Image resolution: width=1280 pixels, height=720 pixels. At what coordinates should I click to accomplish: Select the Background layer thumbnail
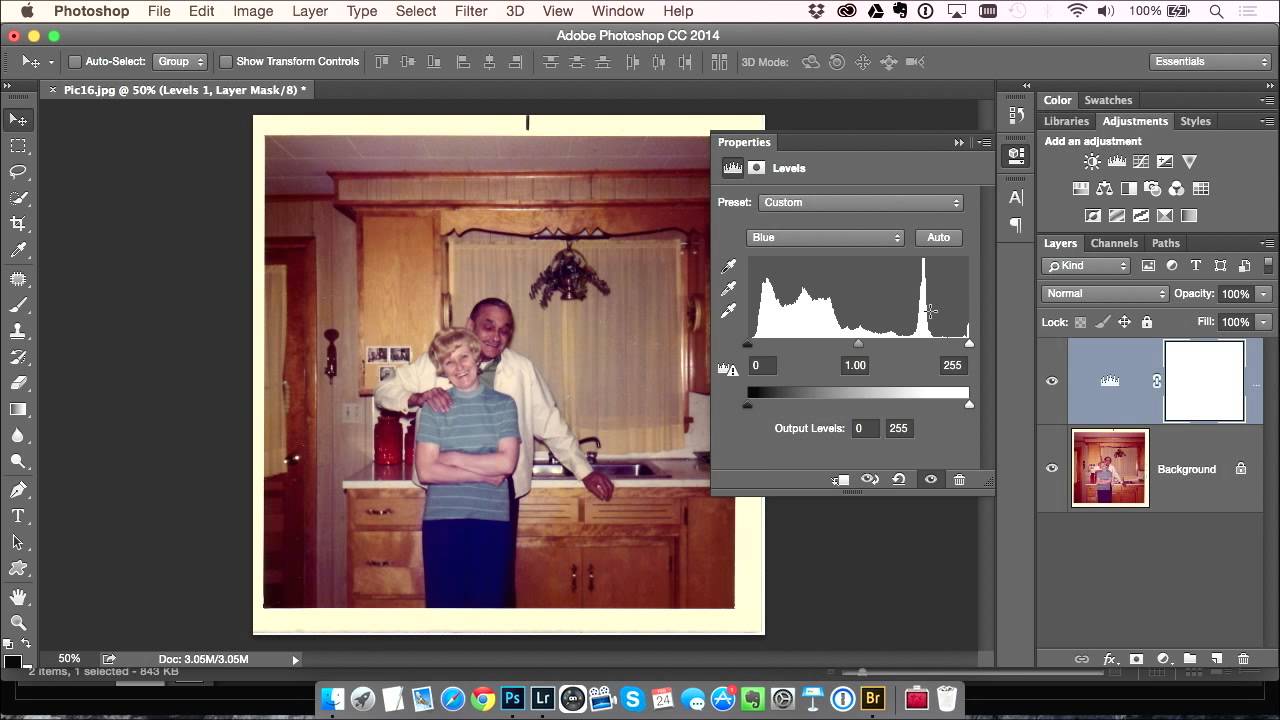coord(1110,468)
